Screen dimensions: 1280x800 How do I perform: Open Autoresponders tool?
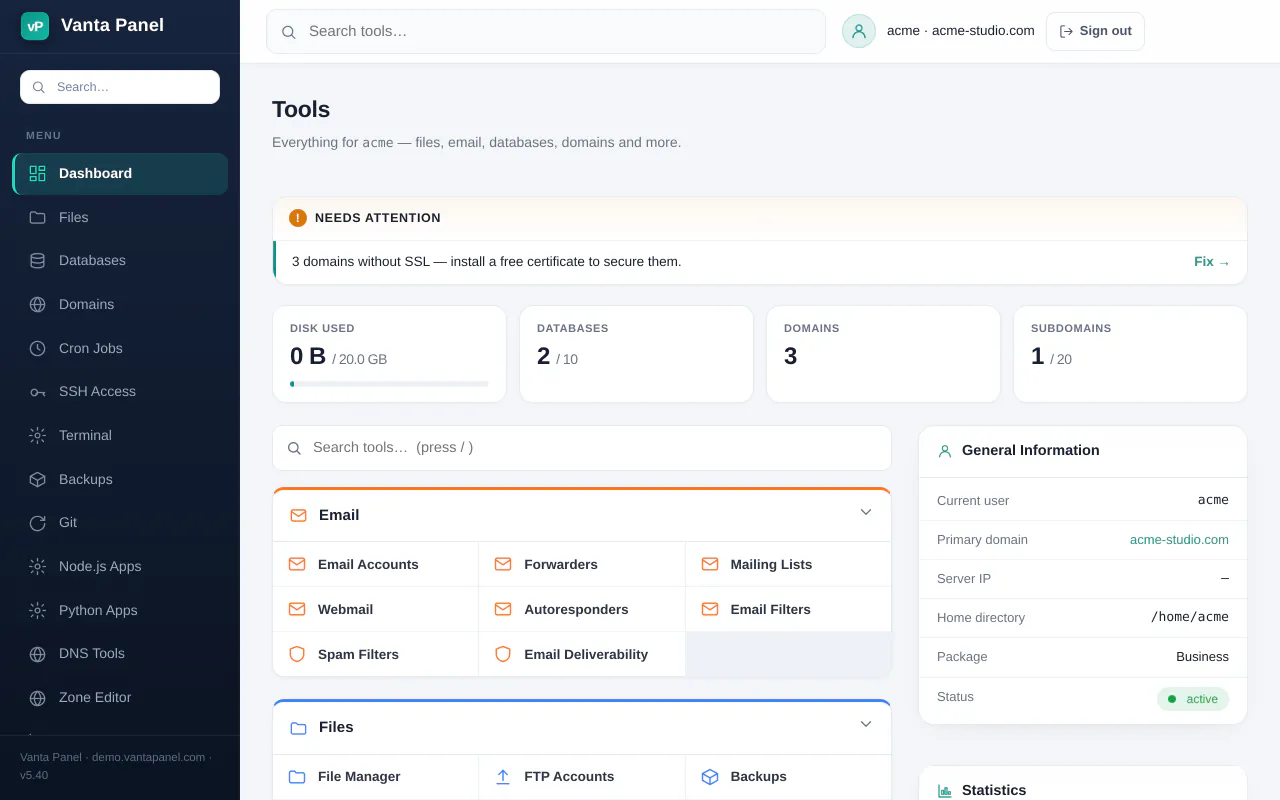[x=582, y=609]
